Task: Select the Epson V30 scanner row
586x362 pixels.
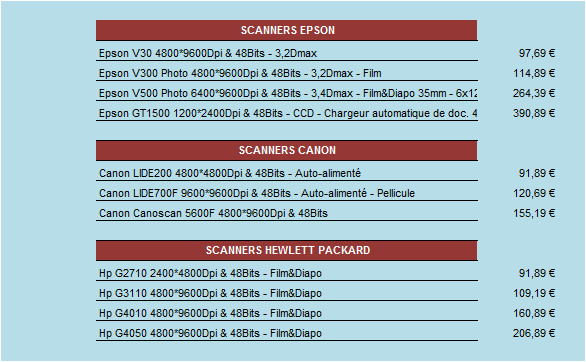Action: pyautogui.click(x=287, y=53)
